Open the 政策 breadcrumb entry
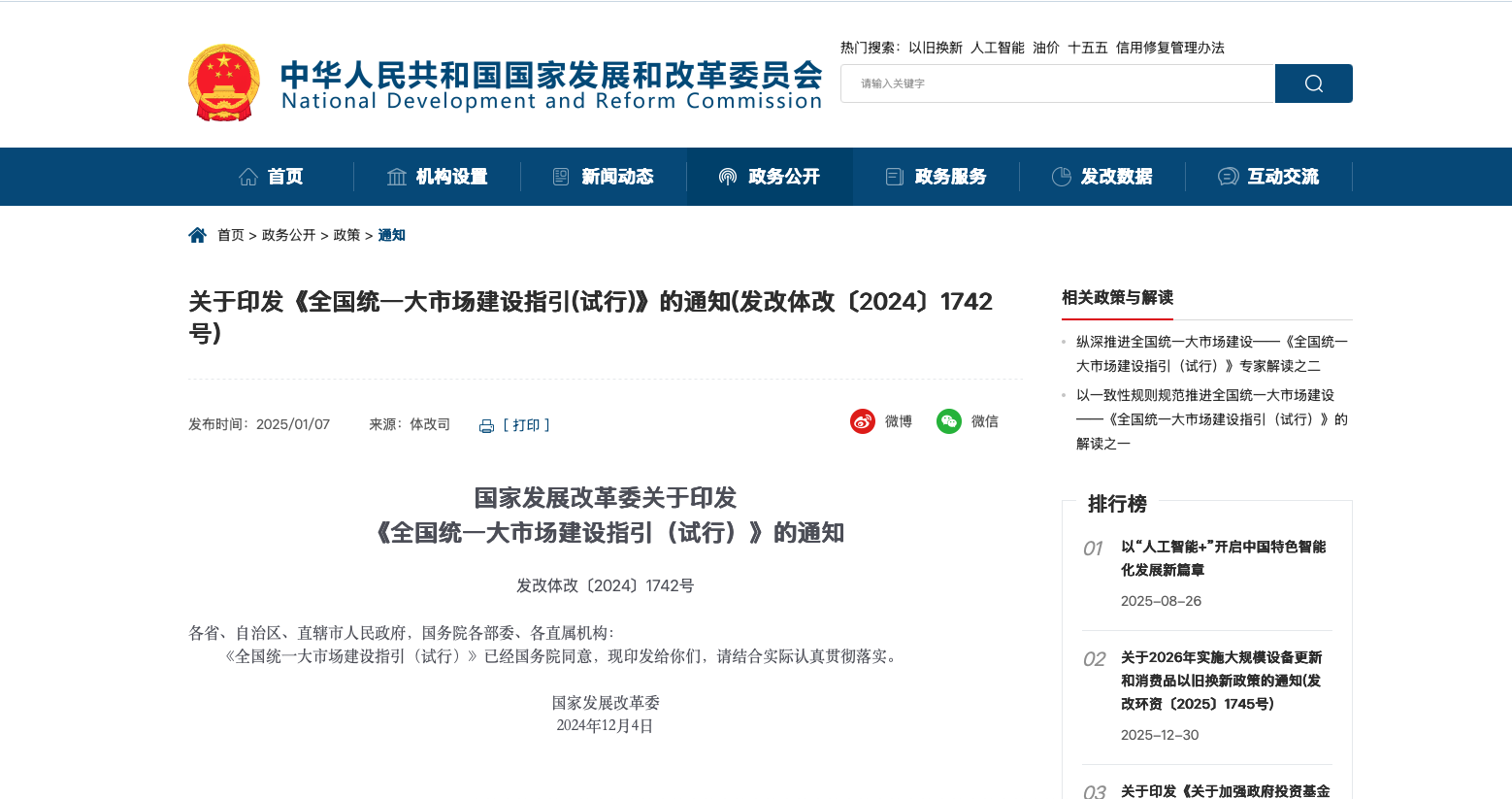This screenshot has height=799, width=1512. (346, 234)
